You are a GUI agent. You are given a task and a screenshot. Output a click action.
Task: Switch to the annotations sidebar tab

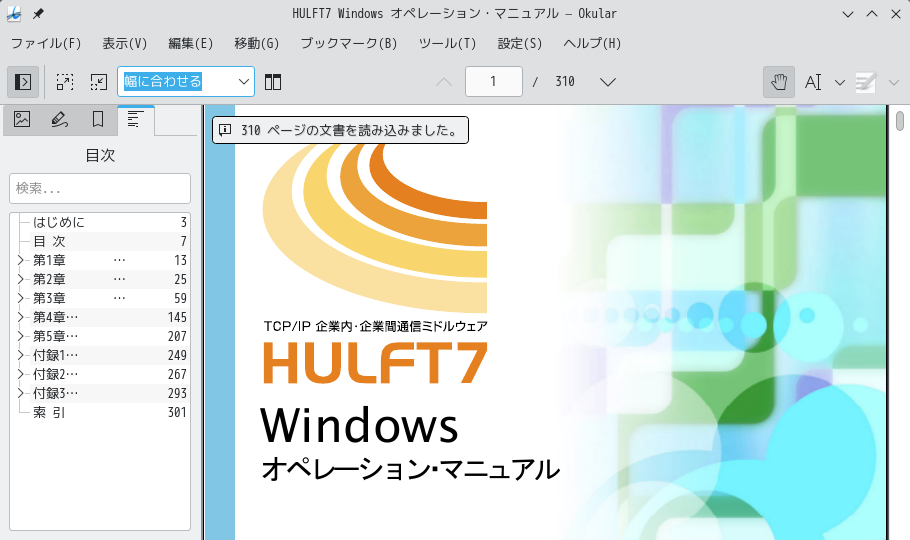[60, 120]
